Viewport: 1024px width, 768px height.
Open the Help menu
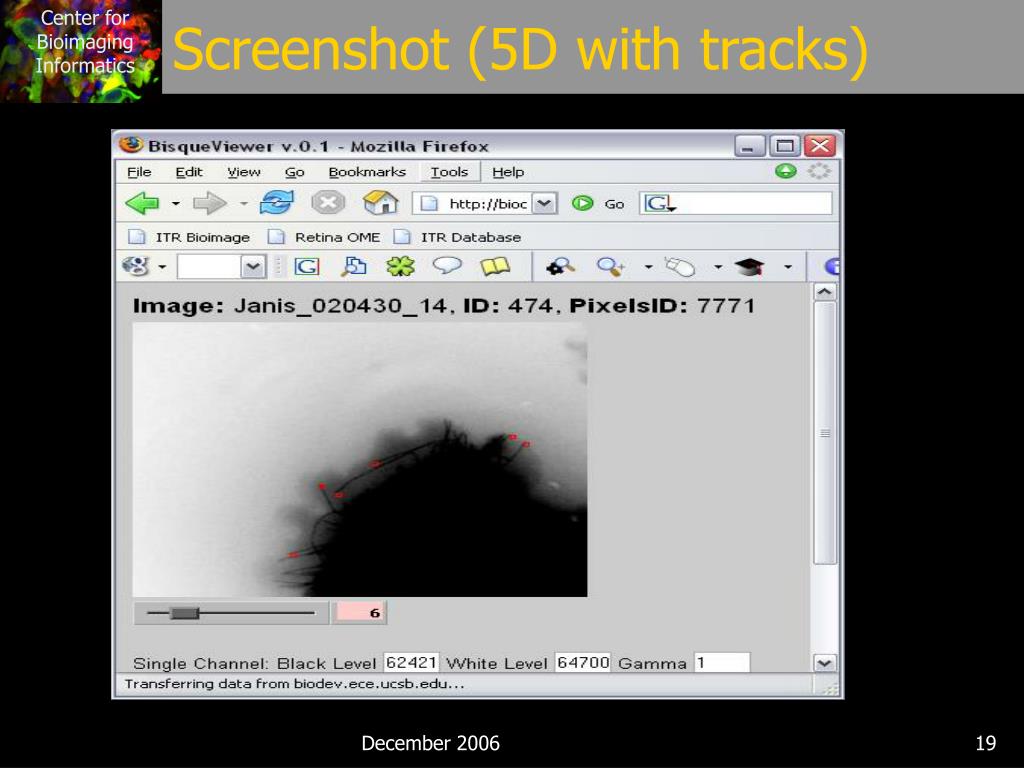pyautogui.click(x=508, y=172)
